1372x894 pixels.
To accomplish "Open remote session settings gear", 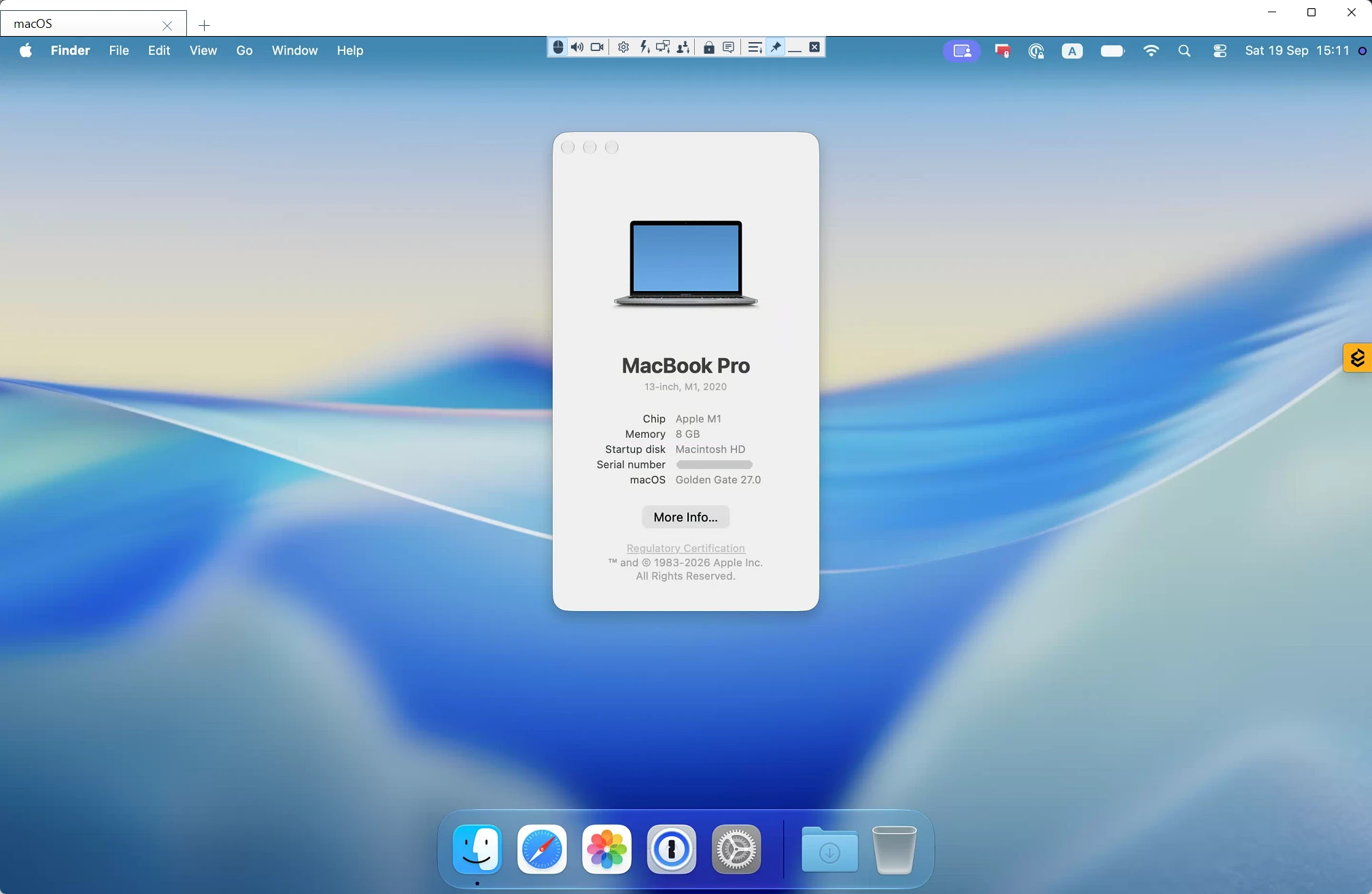I will 623,47.
